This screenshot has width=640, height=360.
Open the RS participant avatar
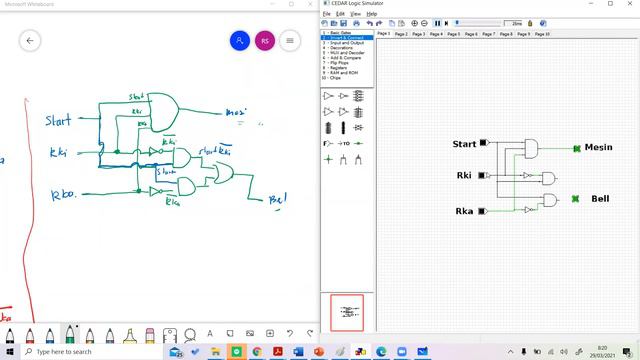coord(265,41)
